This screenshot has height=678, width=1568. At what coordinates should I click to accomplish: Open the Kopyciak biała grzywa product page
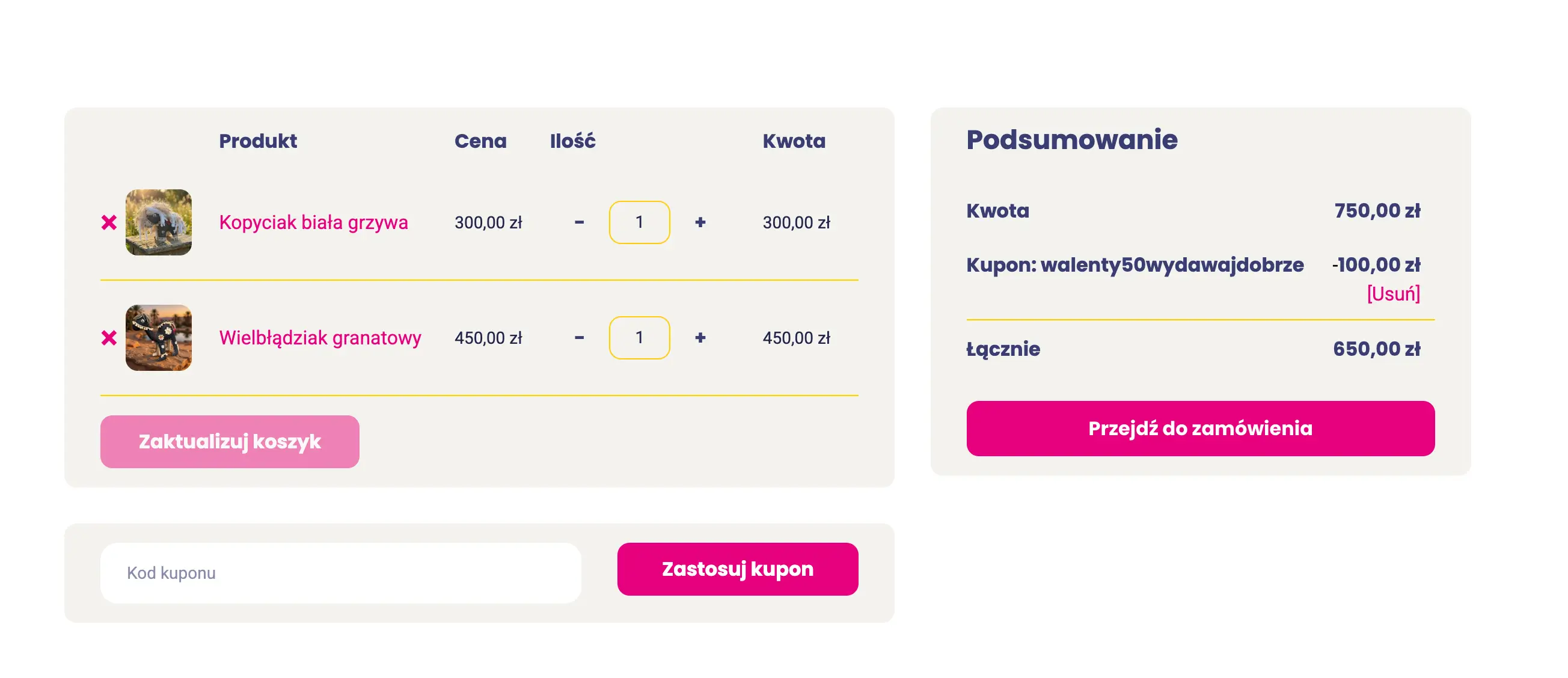click(x=314, y=222)
